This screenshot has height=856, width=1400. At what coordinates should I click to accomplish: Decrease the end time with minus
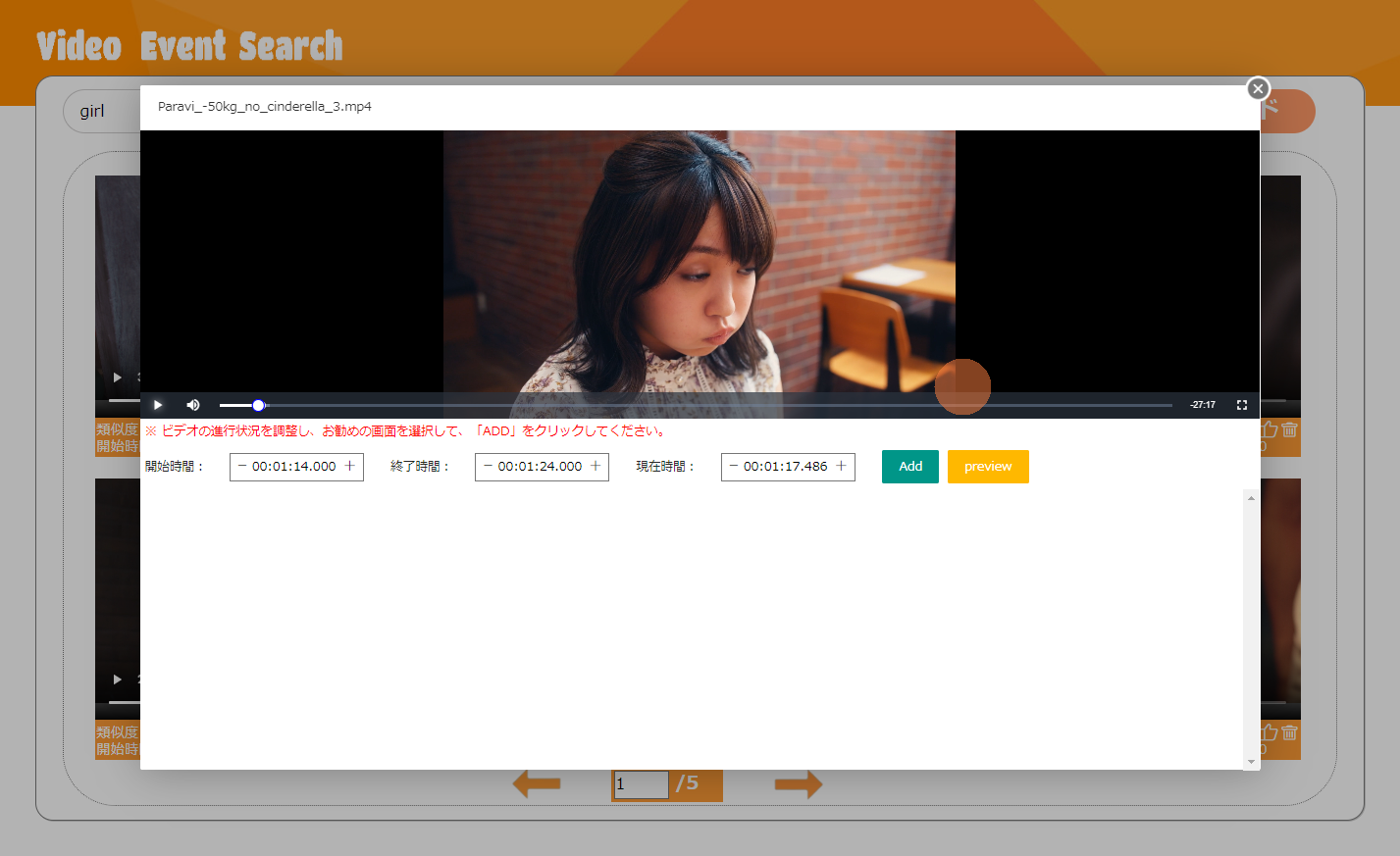click(488, 467)
